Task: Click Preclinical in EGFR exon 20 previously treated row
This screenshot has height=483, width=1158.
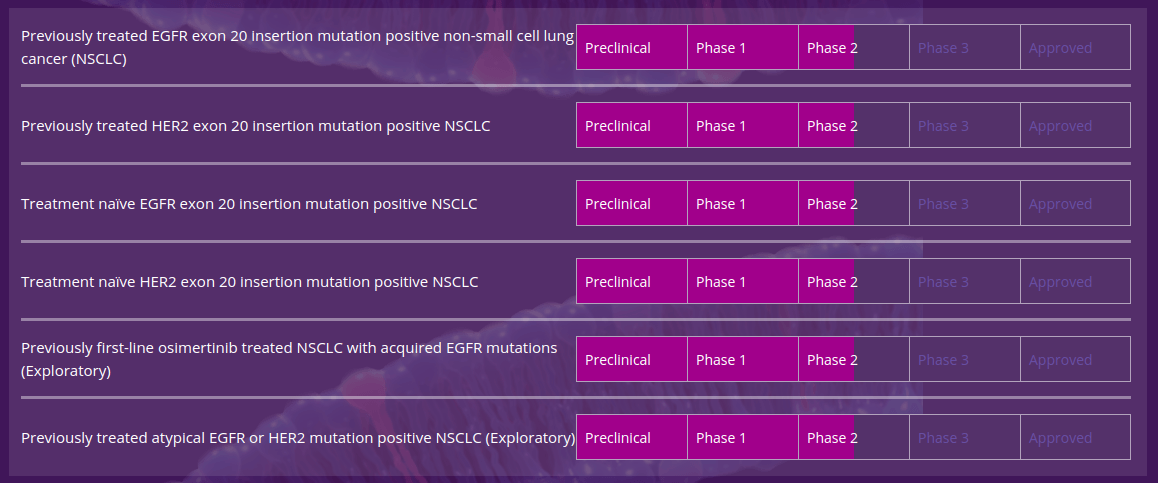Action: (x=631, y=47)
